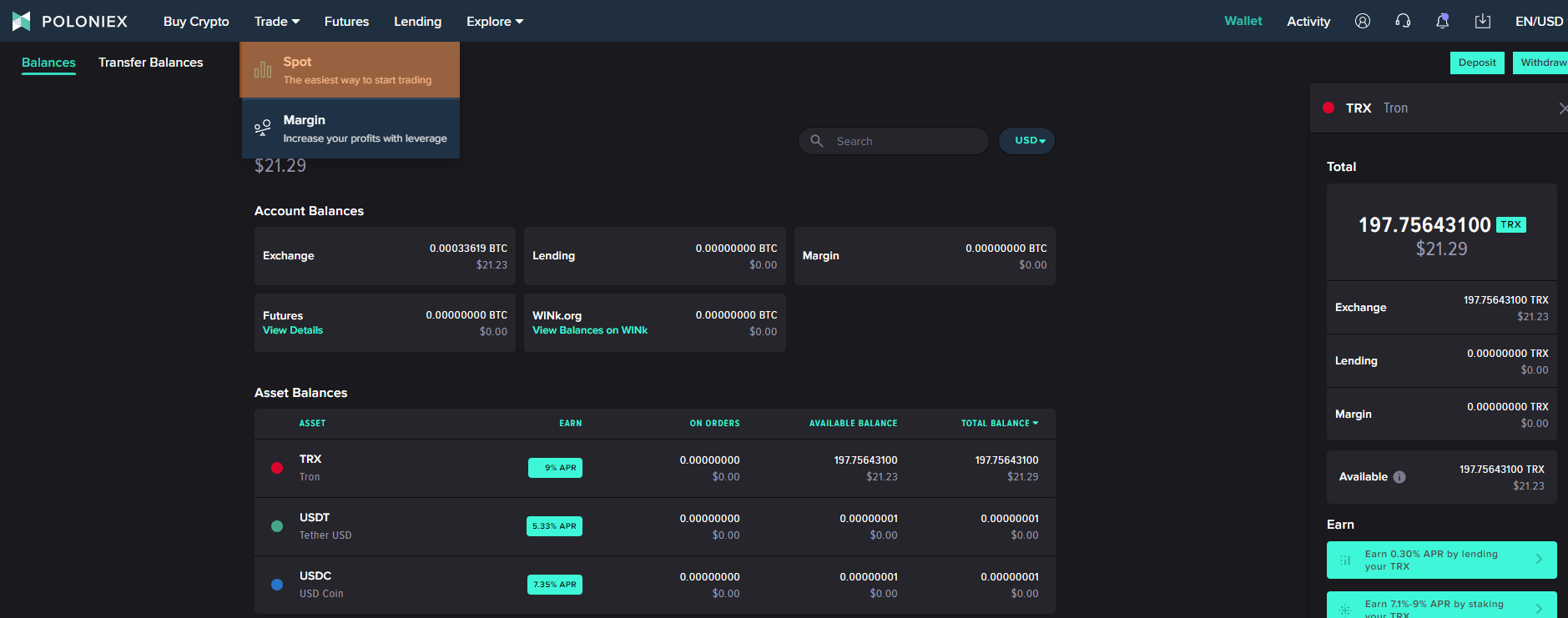The width and height of the screenshot is (1568, 618).
Task: Click the TRX badge beside total
Action: (1511, 224)
